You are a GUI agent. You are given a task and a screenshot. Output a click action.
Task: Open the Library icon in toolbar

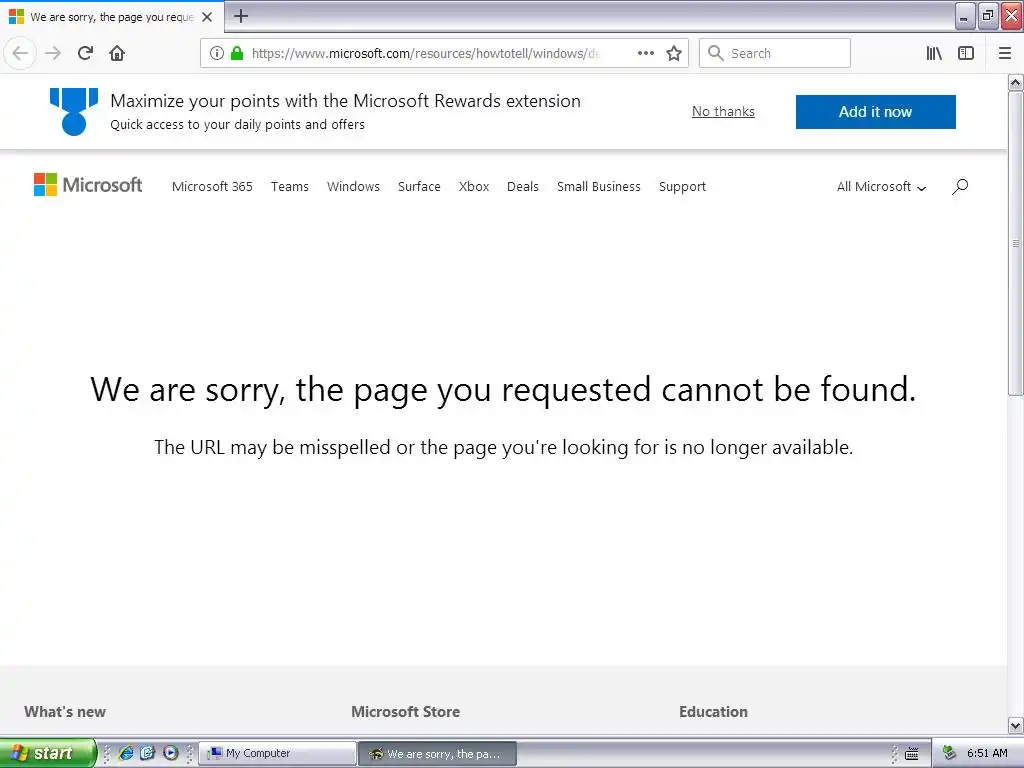[x=934, y=53]
